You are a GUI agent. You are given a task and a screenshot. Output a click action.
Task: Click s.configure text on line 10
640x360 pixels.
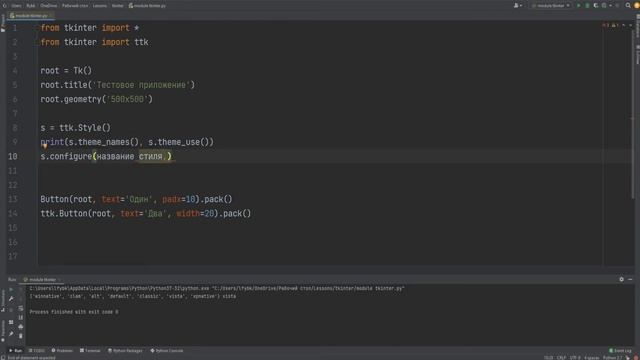click(66, 156)
